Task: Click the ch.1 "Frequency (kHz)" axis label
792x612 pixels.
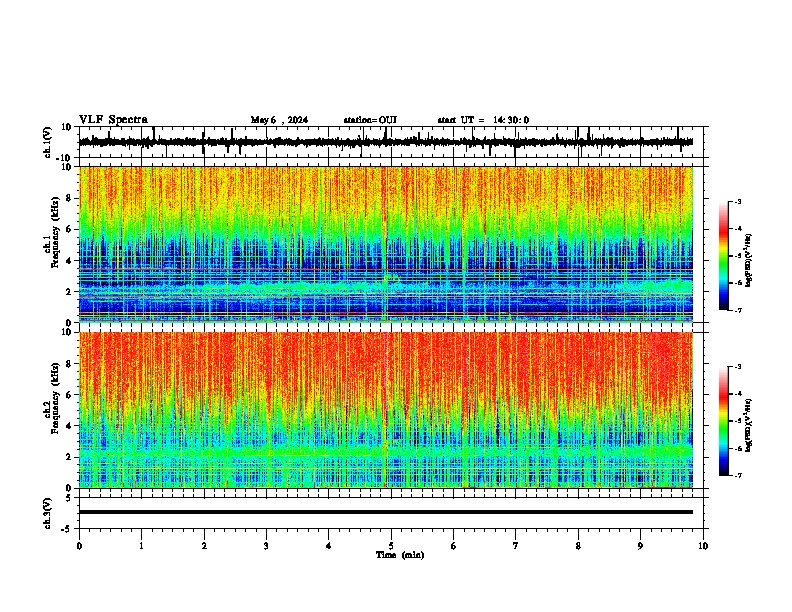Action: click(55, 232)
